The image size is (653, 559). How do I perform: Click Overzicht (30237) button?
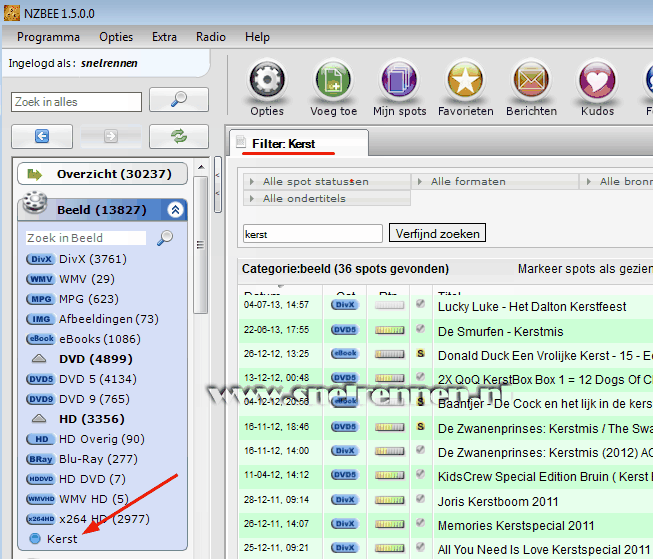pyautogui.click(x=102, y=174)
